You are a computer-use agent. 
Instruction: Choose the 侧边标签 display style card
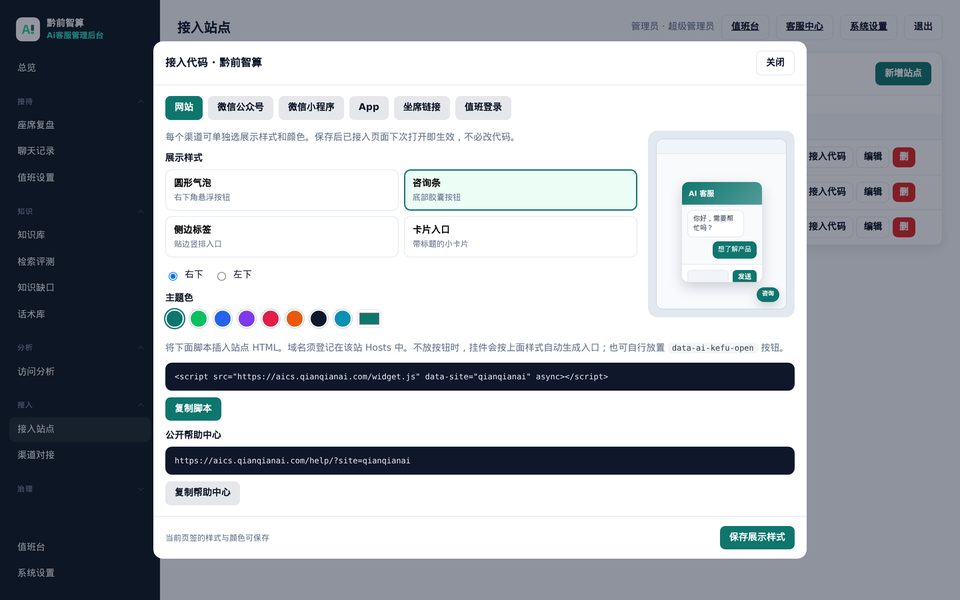[282, 236]
